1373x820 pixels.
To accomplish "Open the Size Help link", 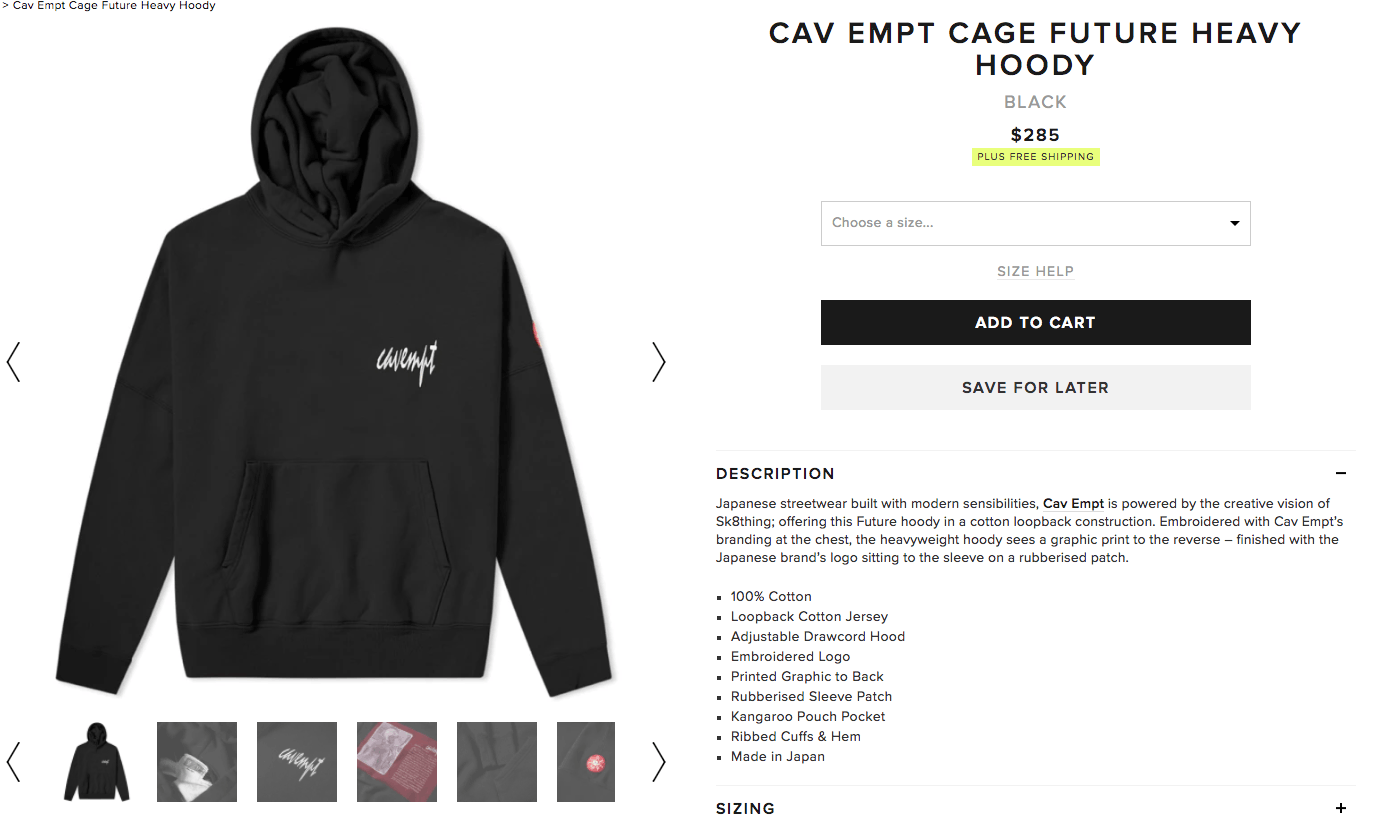I will click(x=1035, y=271).
